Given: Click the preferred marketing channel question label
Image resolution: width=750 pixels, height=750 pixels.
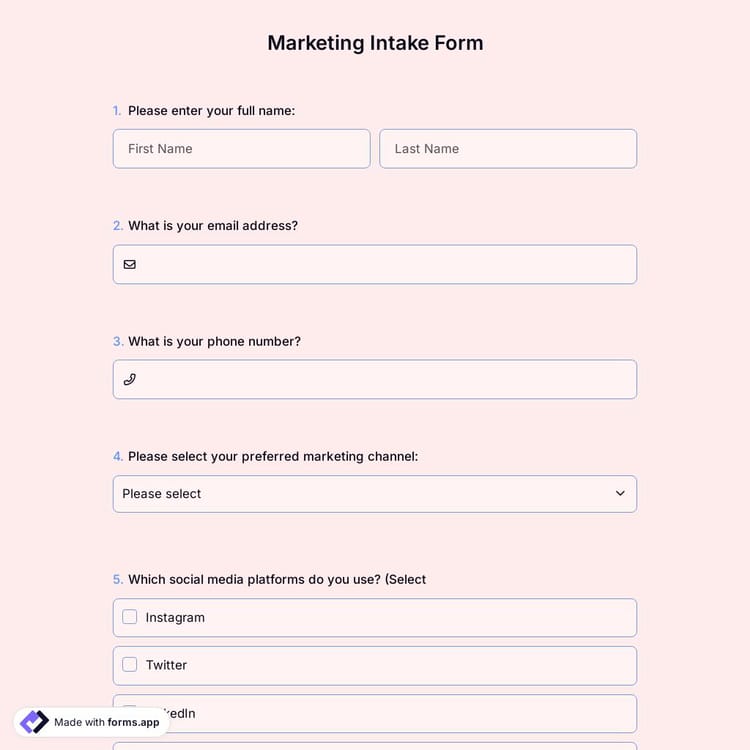Looking at the screenshot, I should pos(272,456).
